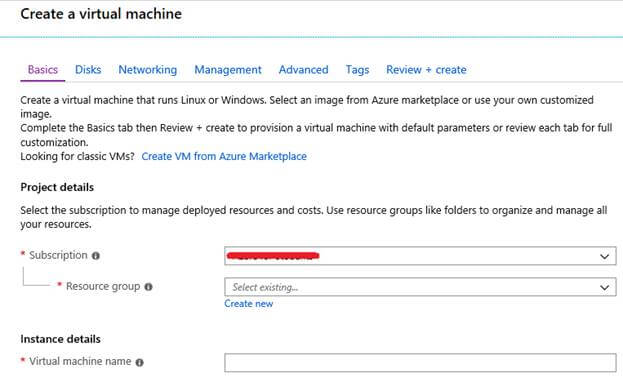This screenshot has height=382, width=623.
Task: Open the Management tab
Action: point(228,70)
